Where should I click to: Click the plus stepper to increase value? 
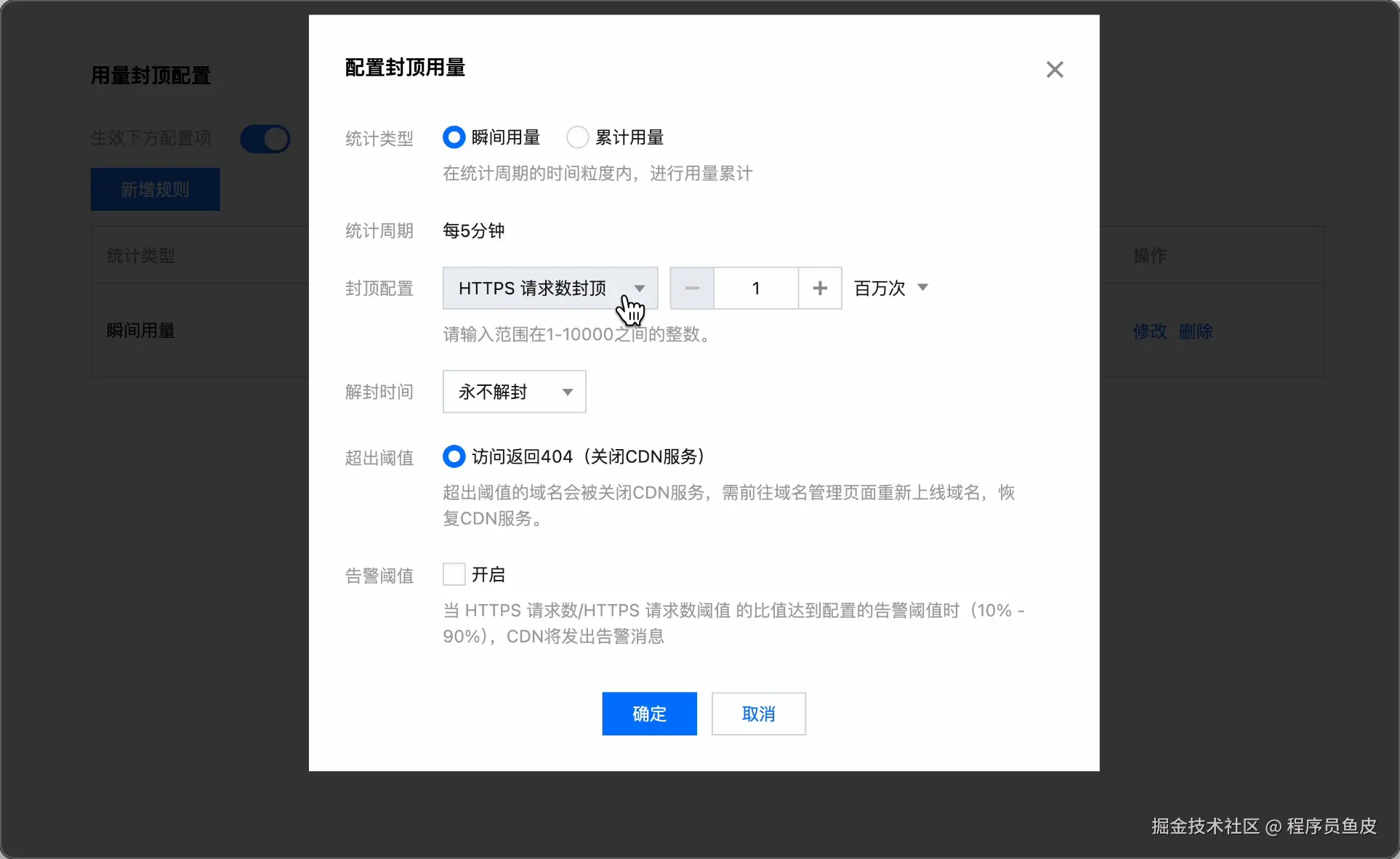pyautogui.click(x=820, y=289)
